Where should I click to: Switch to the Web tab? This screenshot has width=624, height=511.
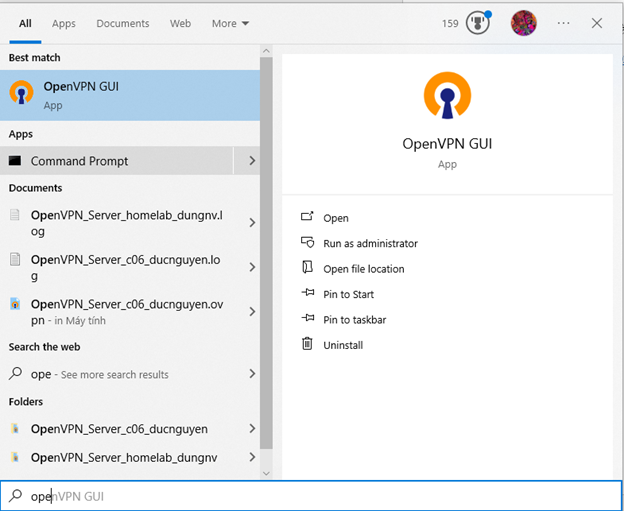tap(180, 23)
